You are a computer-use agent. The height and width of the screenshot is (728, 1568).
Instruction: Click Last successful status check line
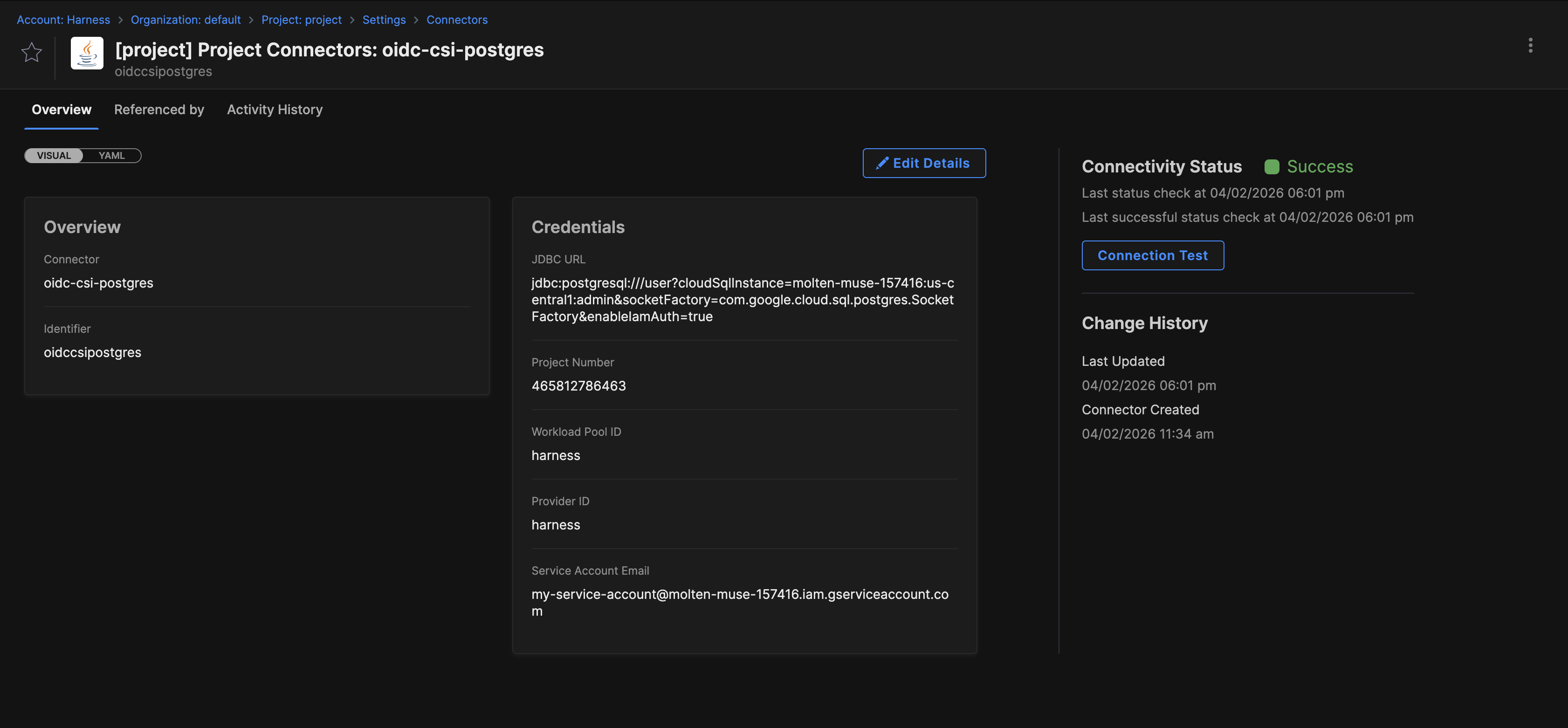click(1247, 217)
